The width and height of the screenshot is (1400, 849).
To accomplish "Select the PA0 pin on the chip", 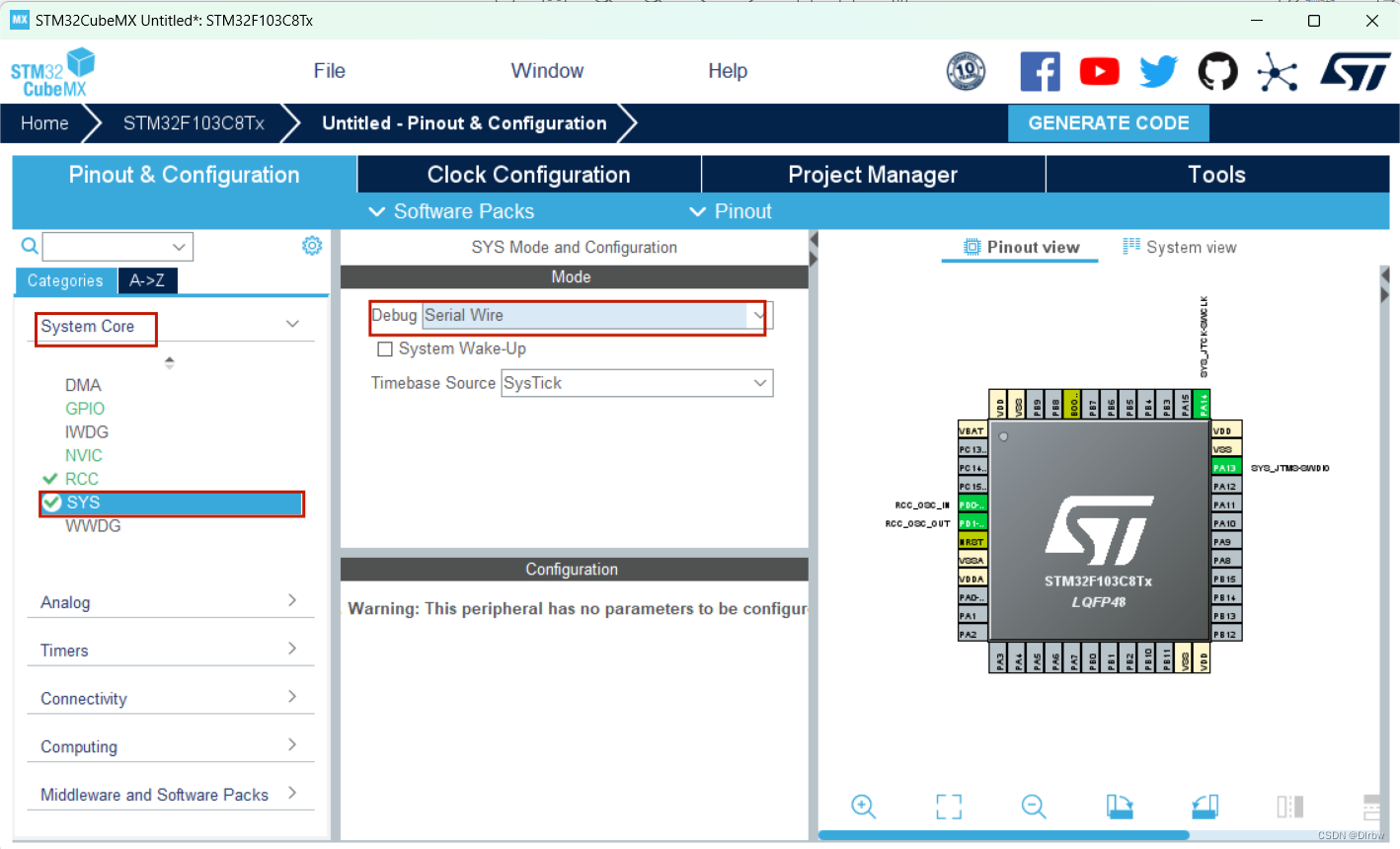I will click(972, 597).
